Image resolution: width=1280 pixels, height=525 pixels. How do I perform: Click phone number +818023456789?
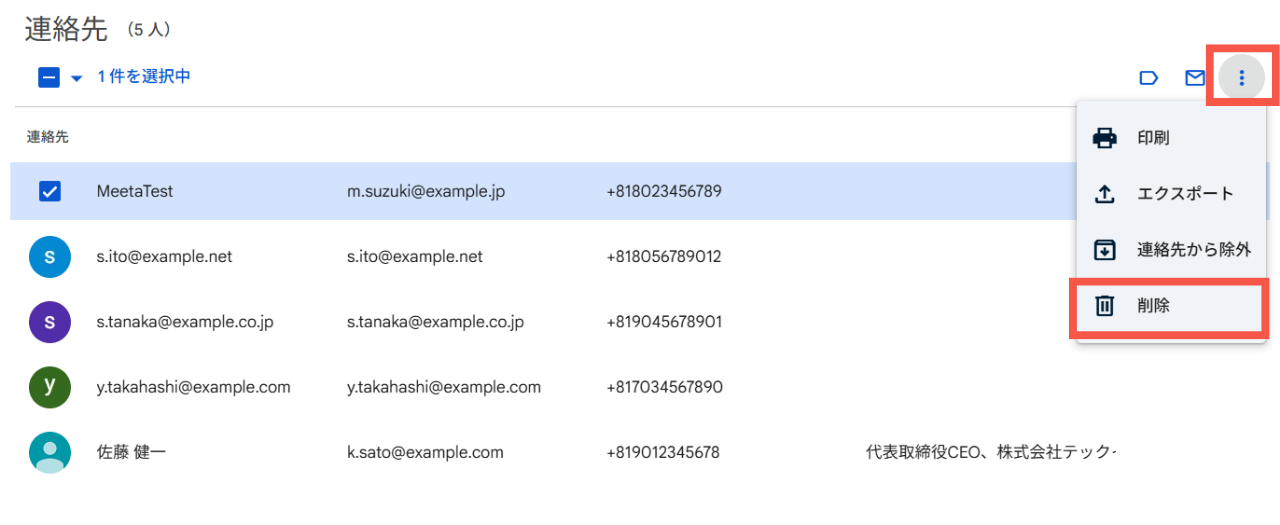(x=664, y=191)
